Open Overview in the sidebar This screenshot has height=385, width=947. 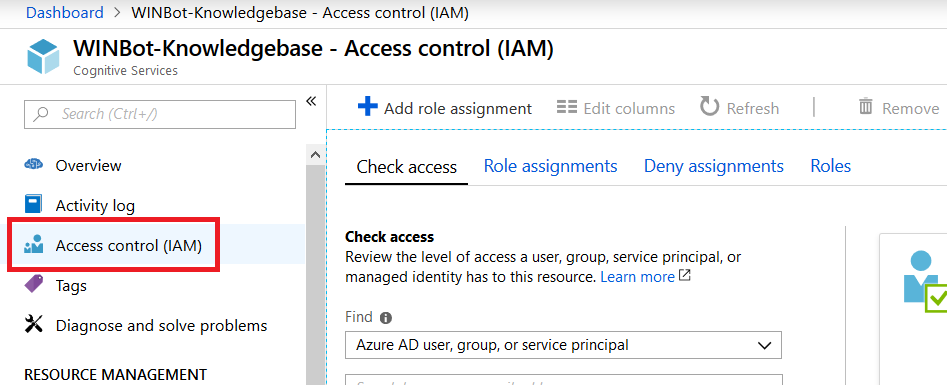tap(88, 165)
